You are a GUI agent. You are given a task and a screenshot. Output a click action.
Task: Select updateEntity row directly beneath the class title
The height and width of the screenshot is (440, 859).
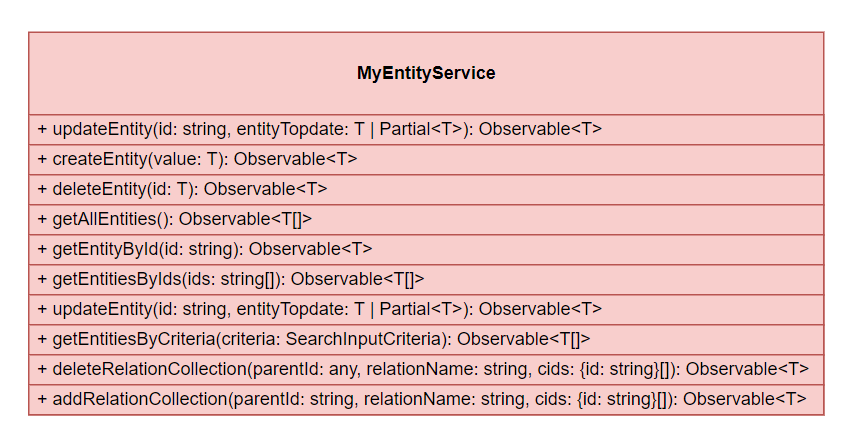pyautogui.click(x=426, y=129)
